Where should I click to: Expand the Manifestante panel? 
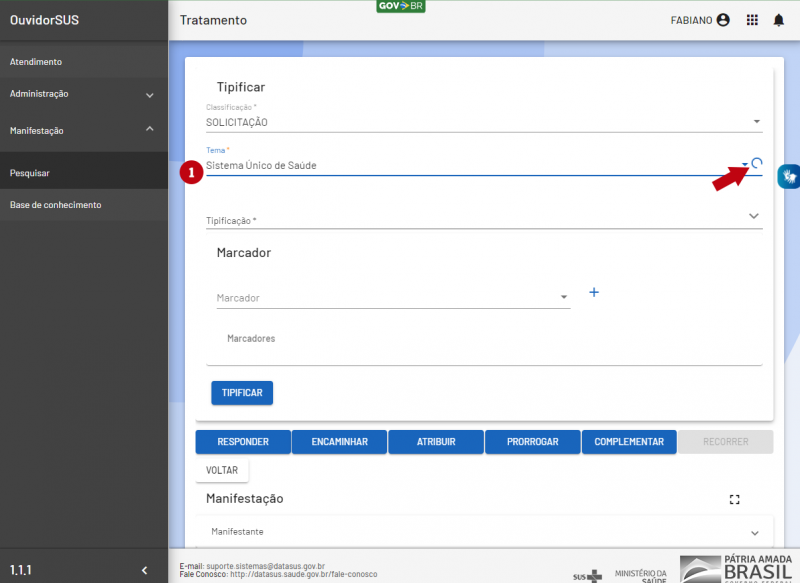753,532
